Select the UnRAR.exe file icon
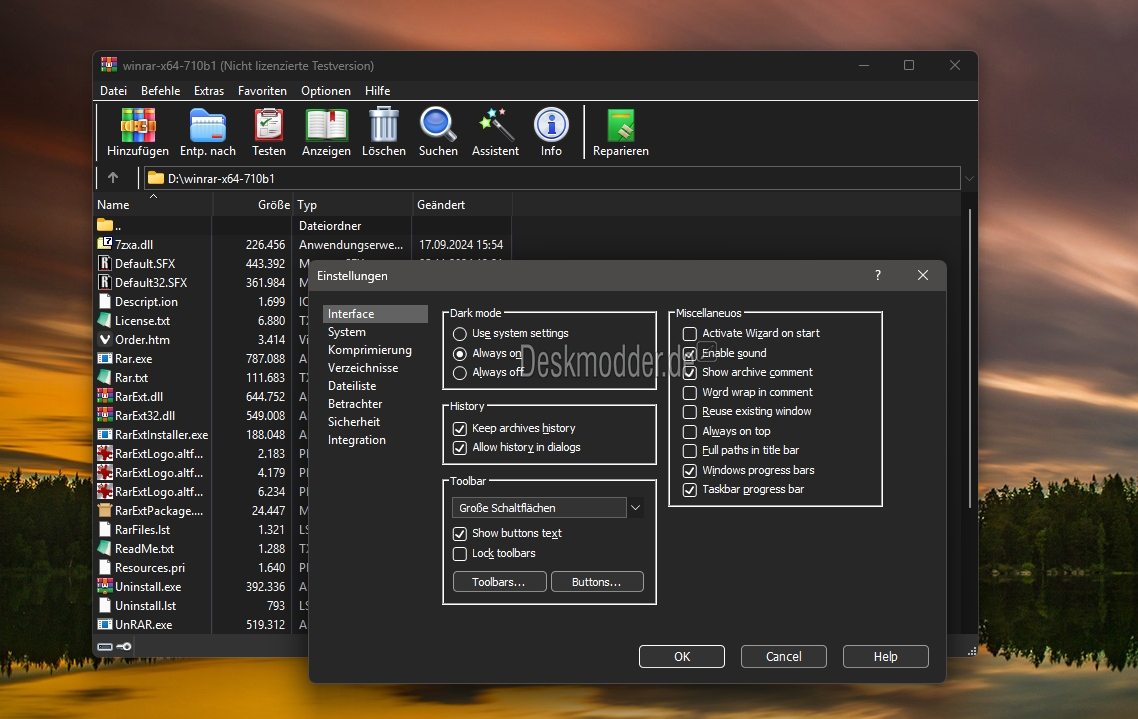 [105, 624]
